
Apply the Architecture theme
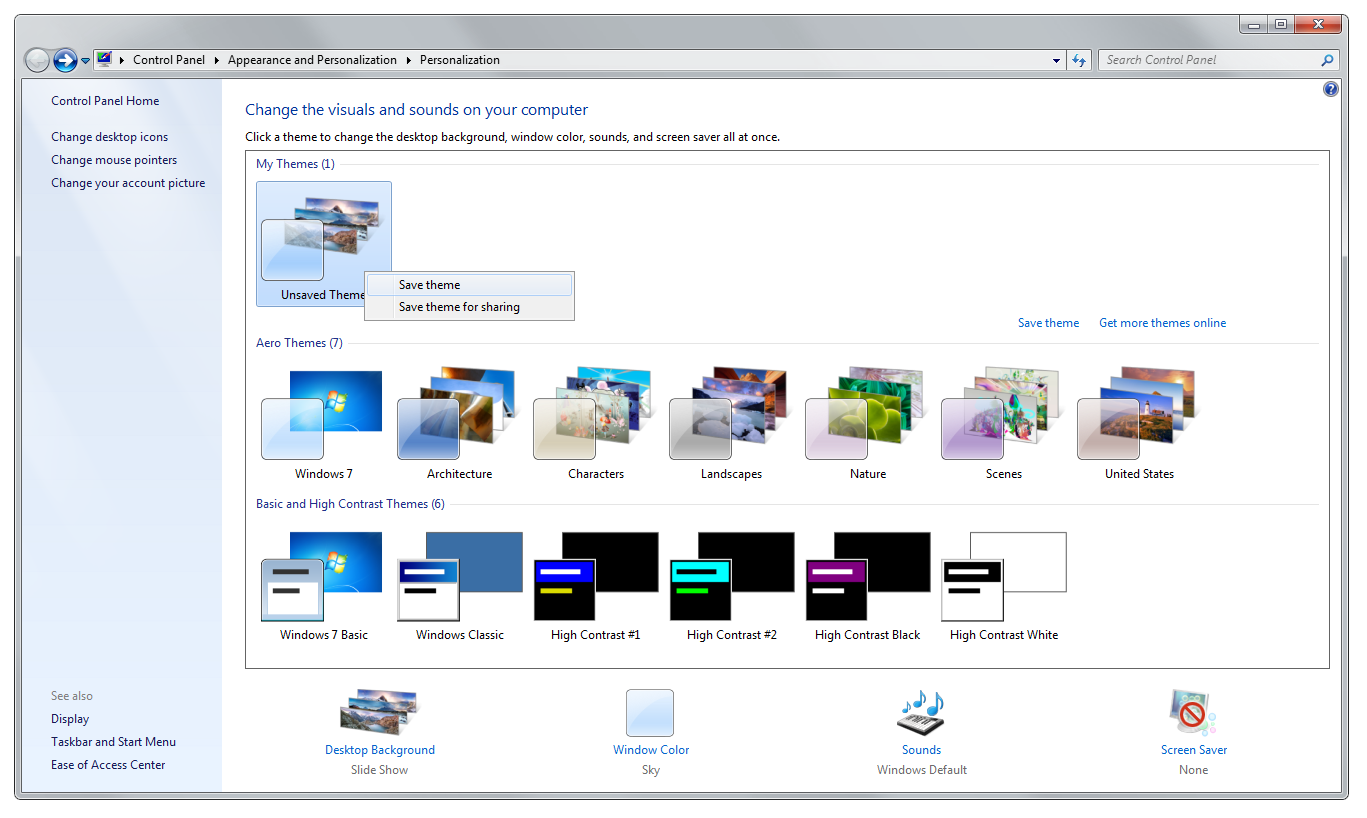459,423
